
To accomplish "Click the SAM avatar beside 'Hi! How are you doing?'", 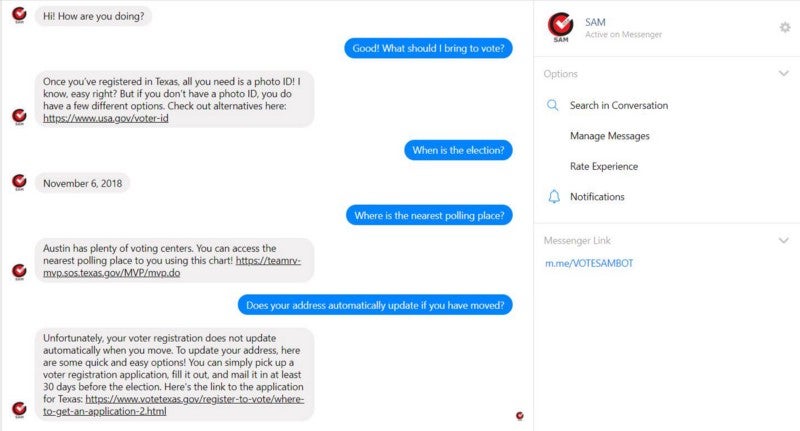I will click(19, 15).
